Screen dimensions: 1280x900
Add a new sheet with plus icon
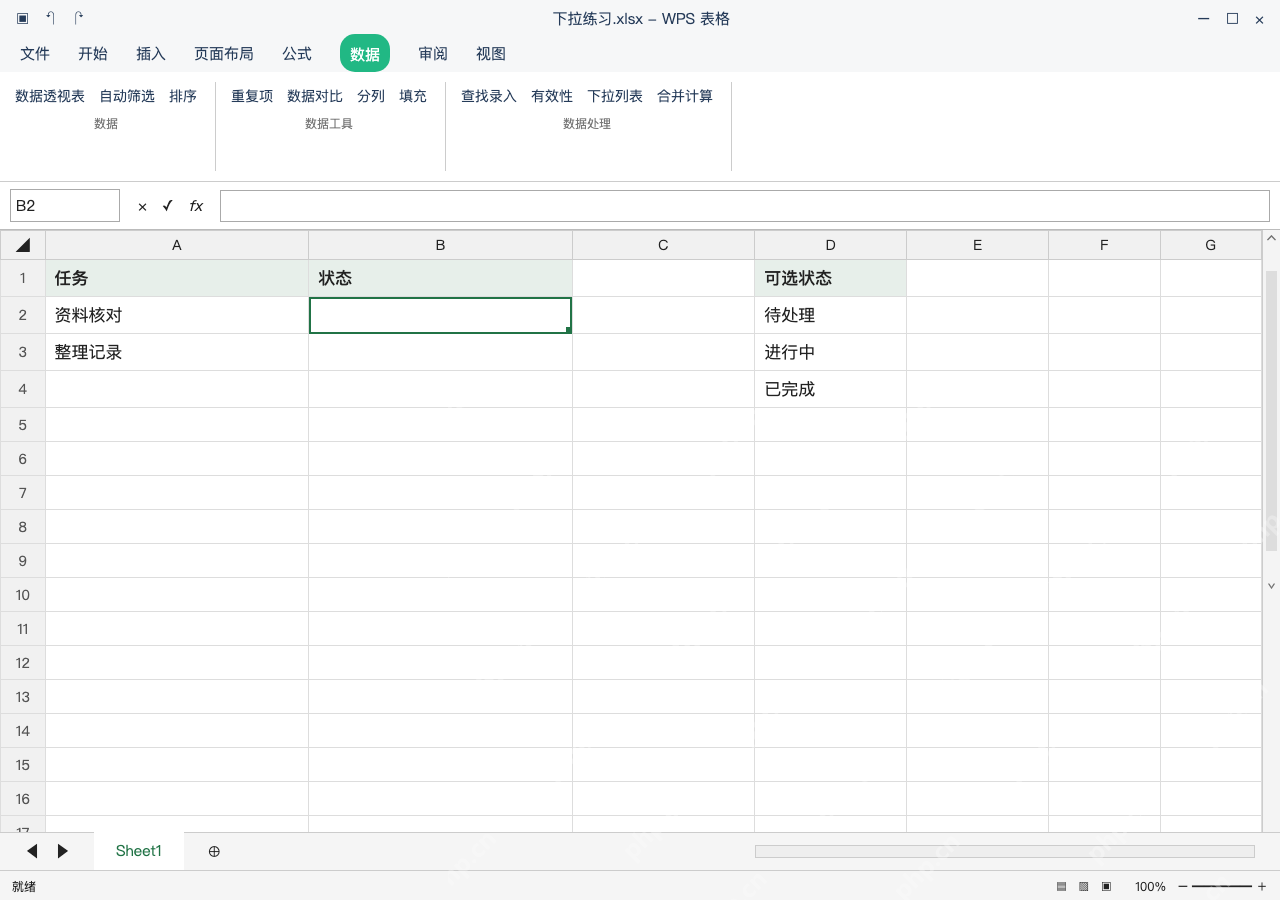214,851
